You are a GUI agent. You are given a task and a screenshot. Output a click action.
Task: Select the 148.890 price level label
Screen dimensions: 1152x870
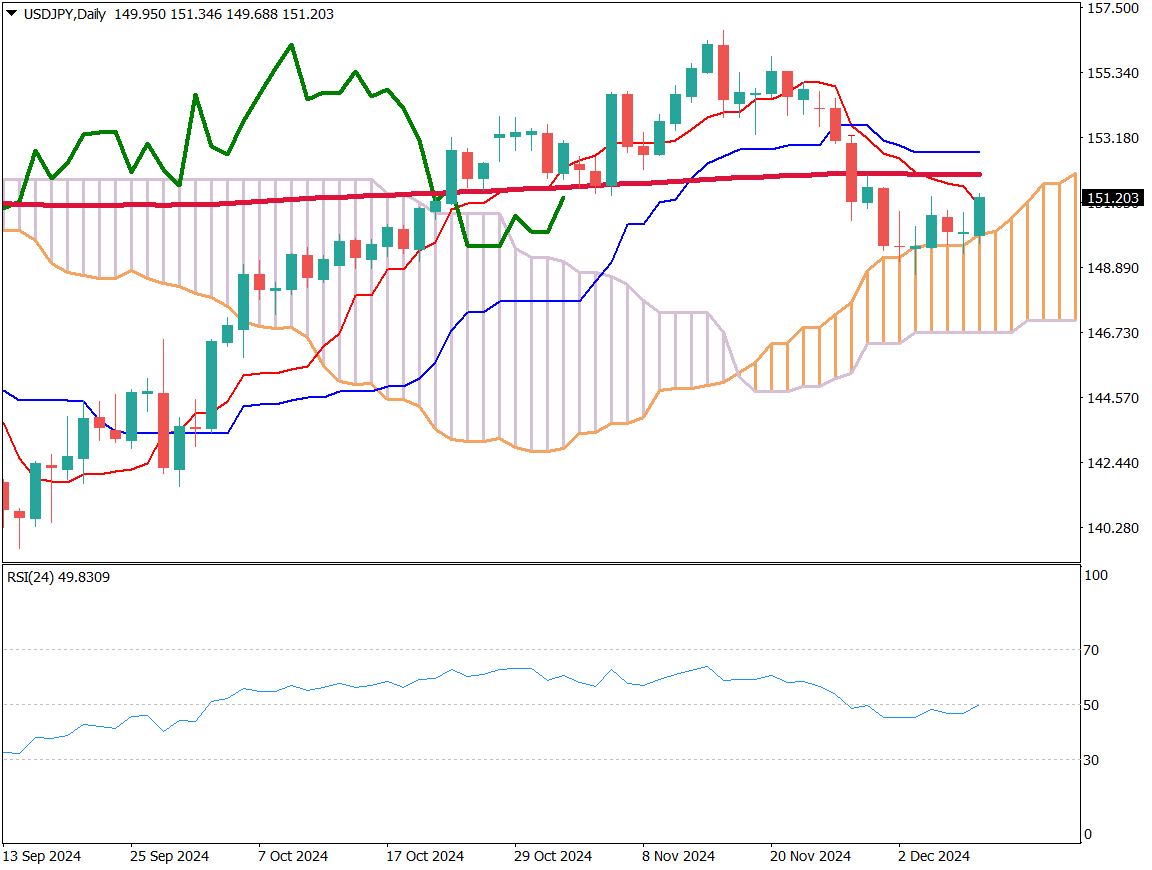pos(1113,268)
